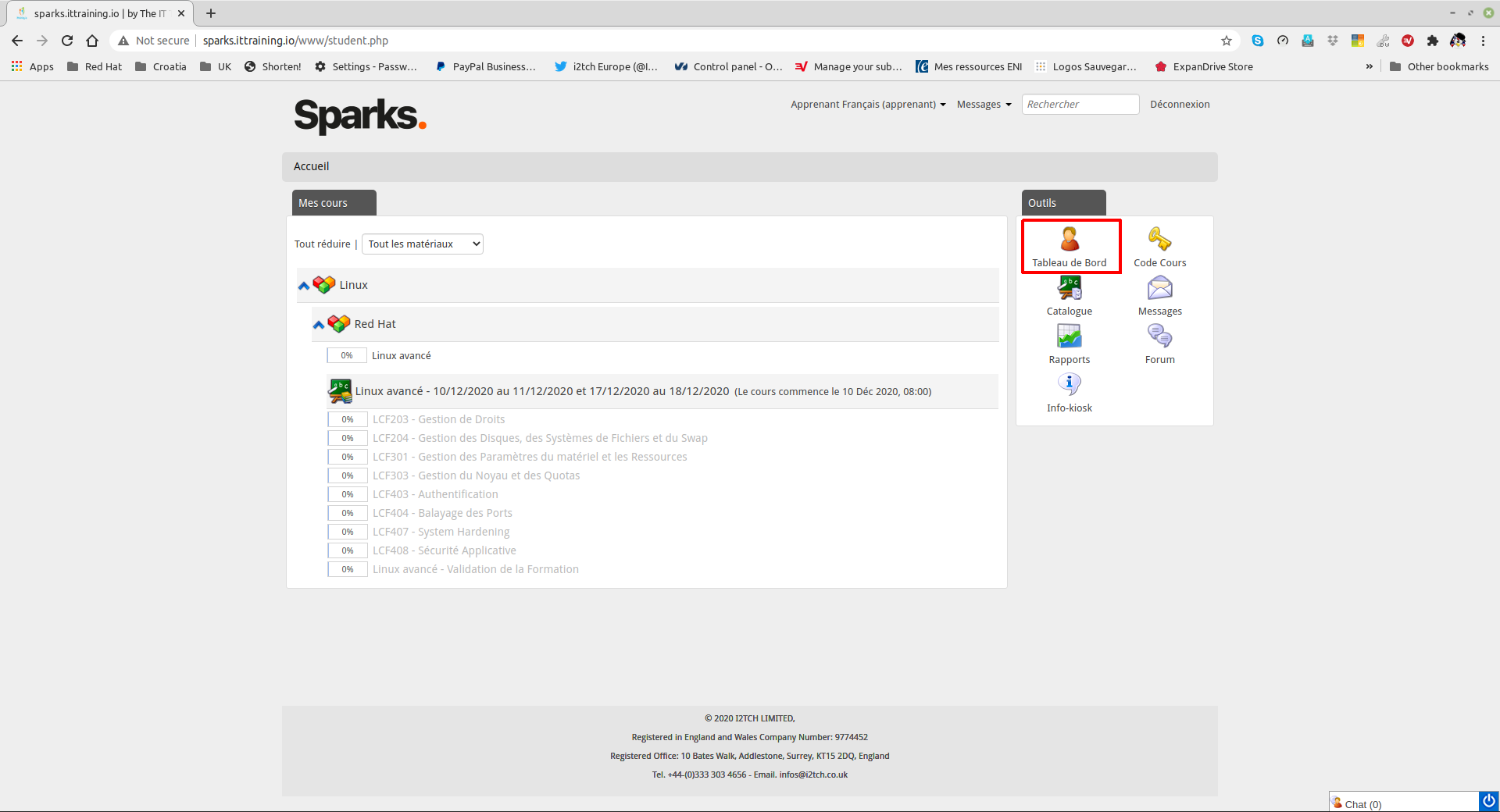Open LCF404 - Balayage des Ports
Image resolution: width=1500 pixels, height=812 pixels.
coord(443,513)
